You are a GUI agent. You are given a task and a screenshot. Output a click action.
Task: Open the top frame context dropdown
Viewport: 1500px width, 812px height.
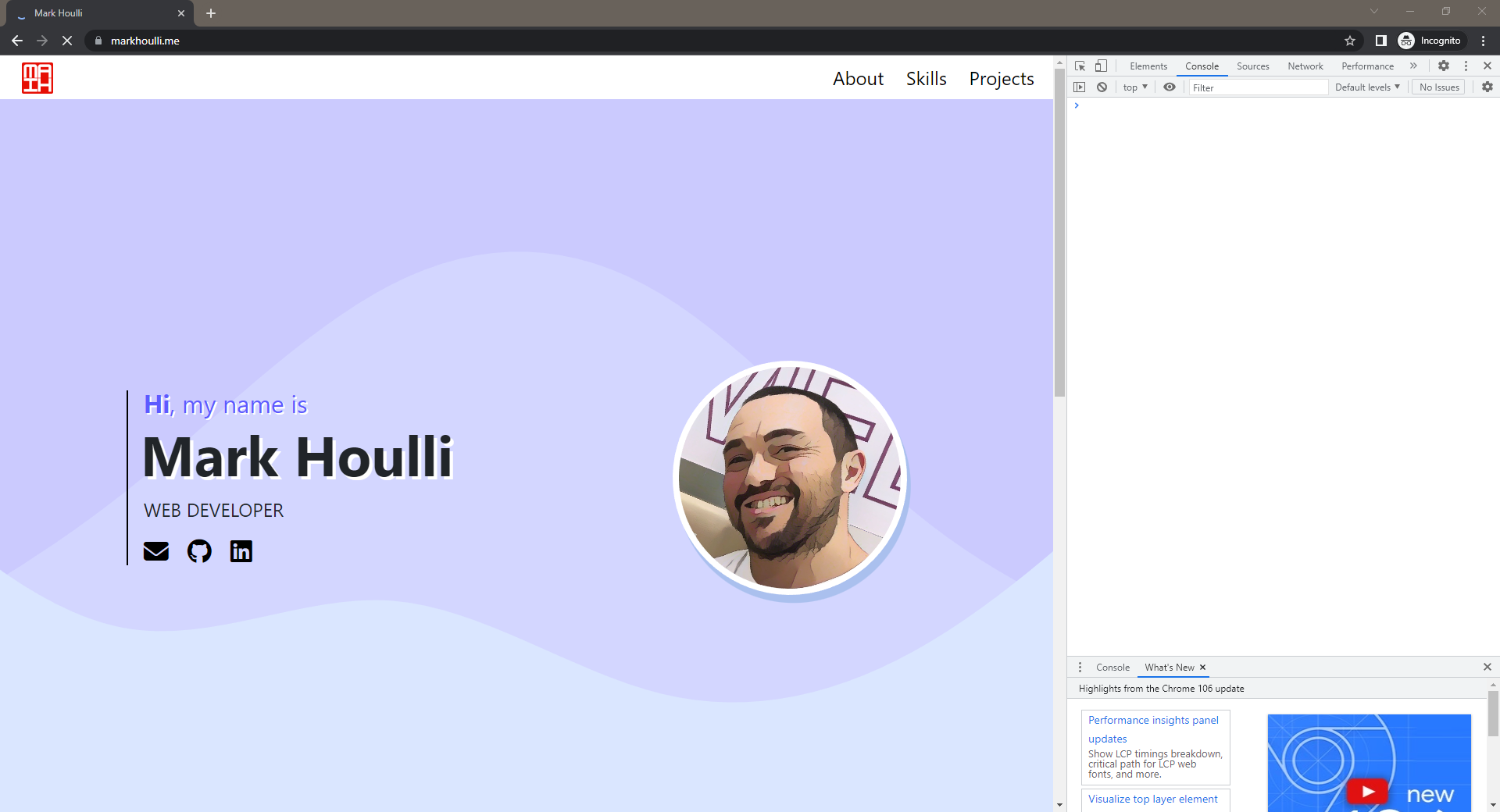pyautogui.click(x=1134, y=87)
